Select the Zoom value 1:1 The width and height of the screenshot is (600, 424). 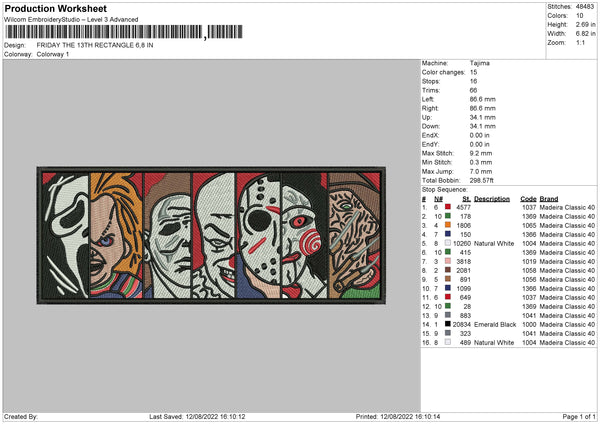580,42
